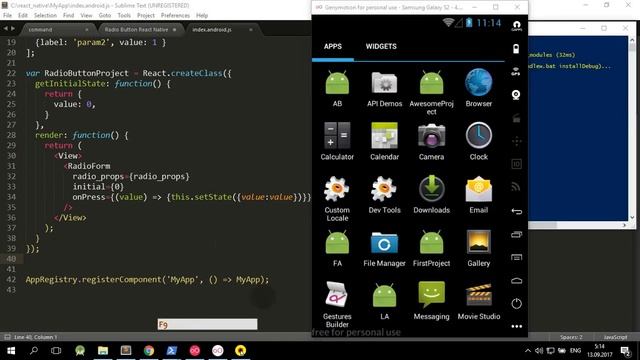640x360 pixels.
Task: Click the Genymotion menu button
Action: coord(516,257)
